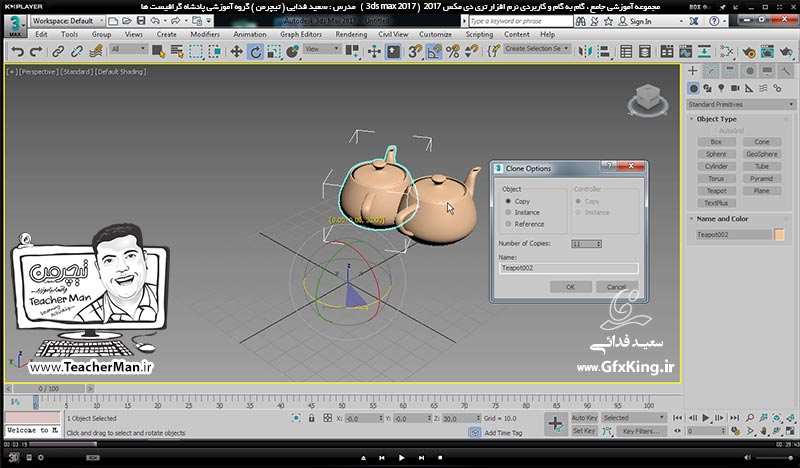Open Key Filters button
Image resolution: width=800 pixels, height=468 pixels.
[641, 431]
